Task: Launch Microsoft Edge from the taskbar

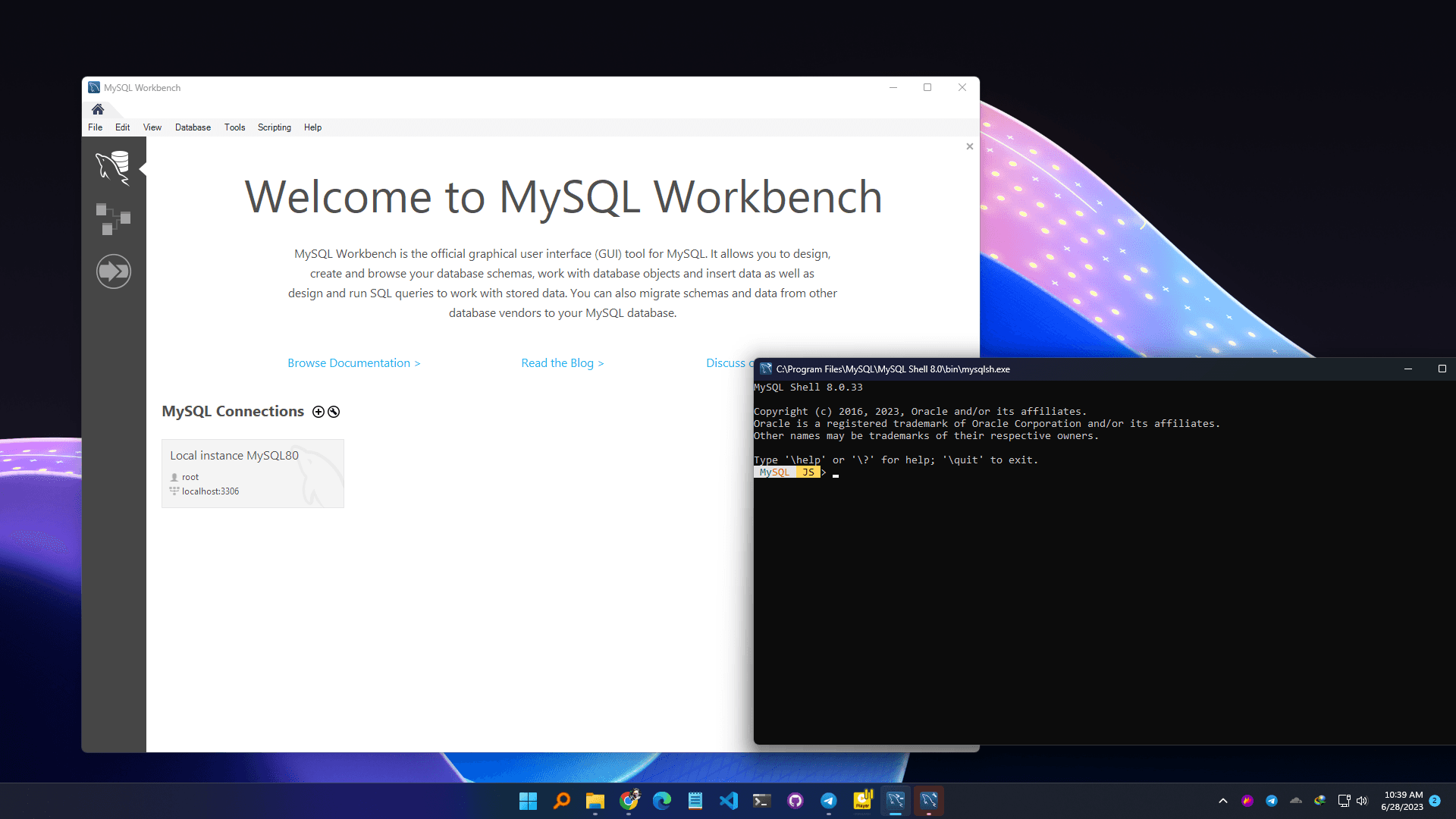Action: (662, 801)
